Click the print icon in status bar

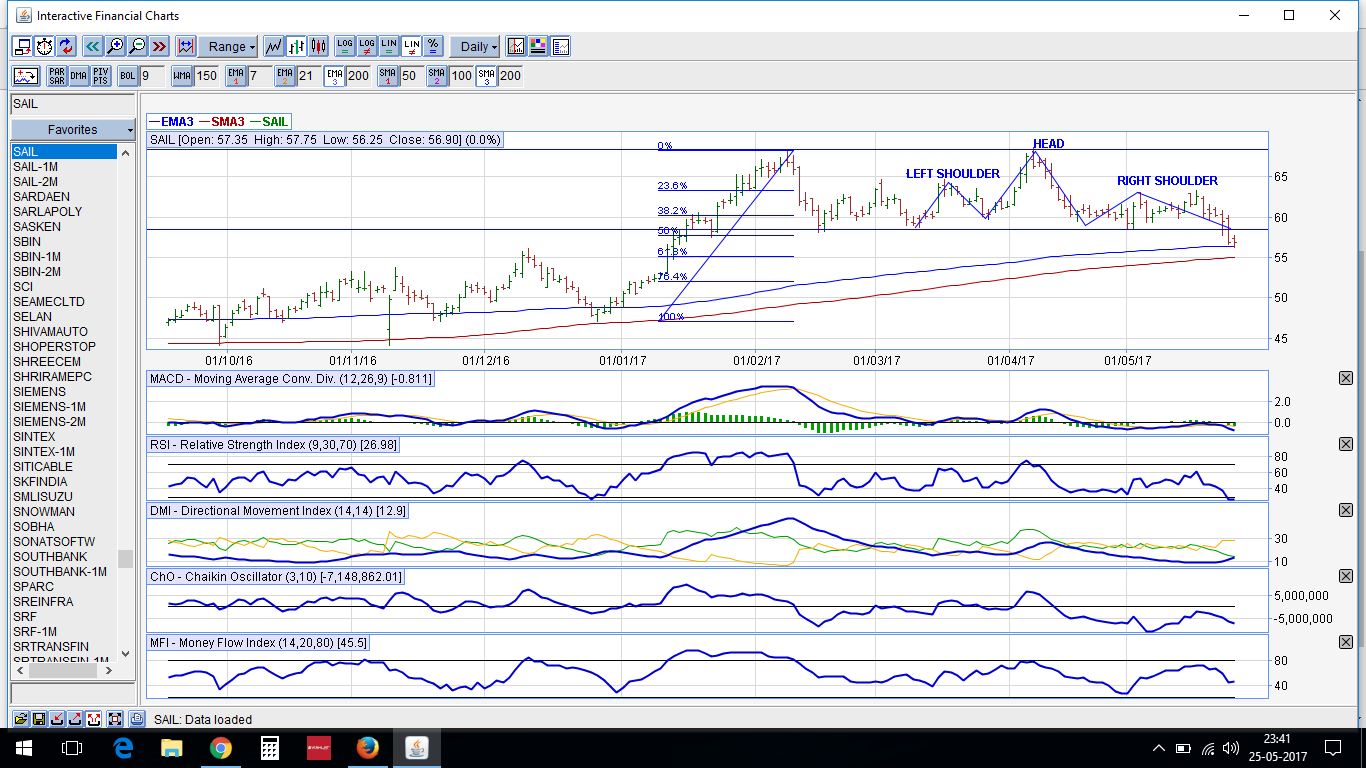(x=137, y=719)
